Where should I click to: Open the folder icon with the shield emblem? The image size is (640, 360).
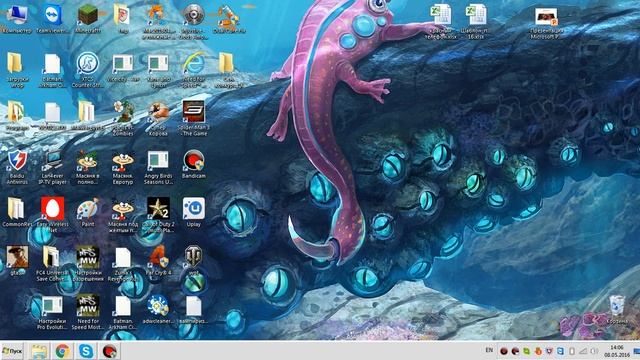123,19
